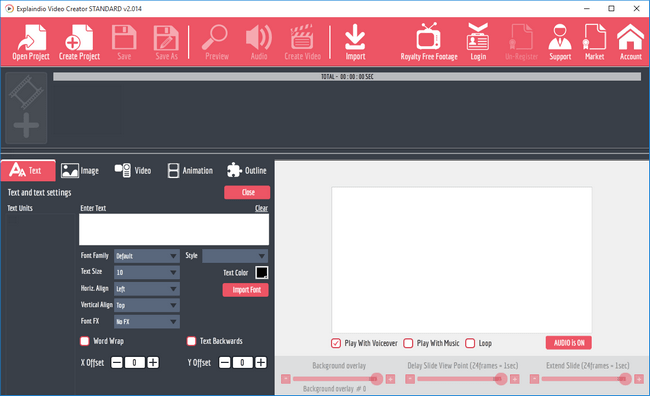Click the black Text Color swatch
This screenshot has height=396, width=650.
[x=262, y=272]
